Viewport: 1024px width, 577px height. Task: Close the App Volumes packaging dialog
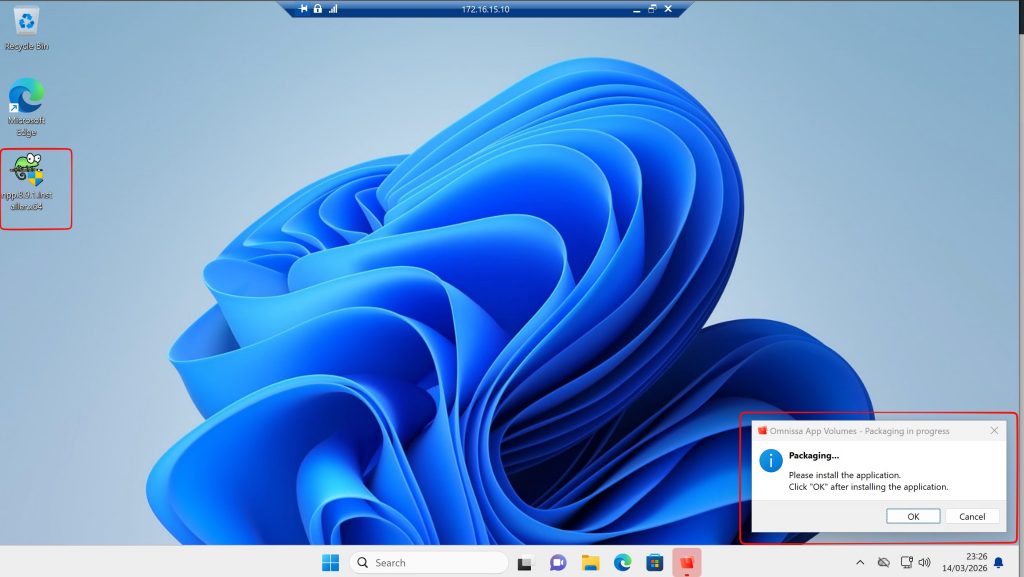point(994,431)
